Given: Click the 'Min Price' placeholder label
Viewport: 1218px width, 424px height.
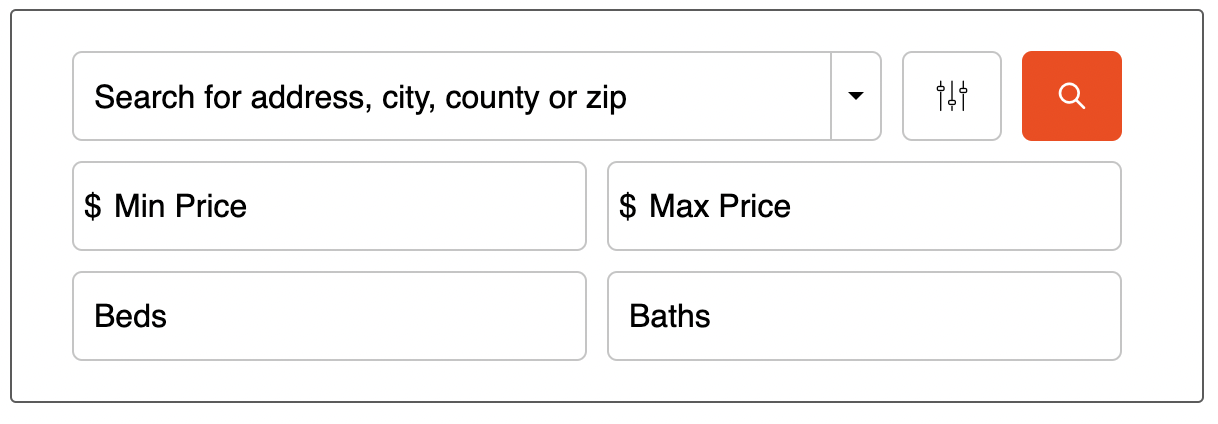Looking at the screenshot, I should pyautogui.click(x=181, y=207).
